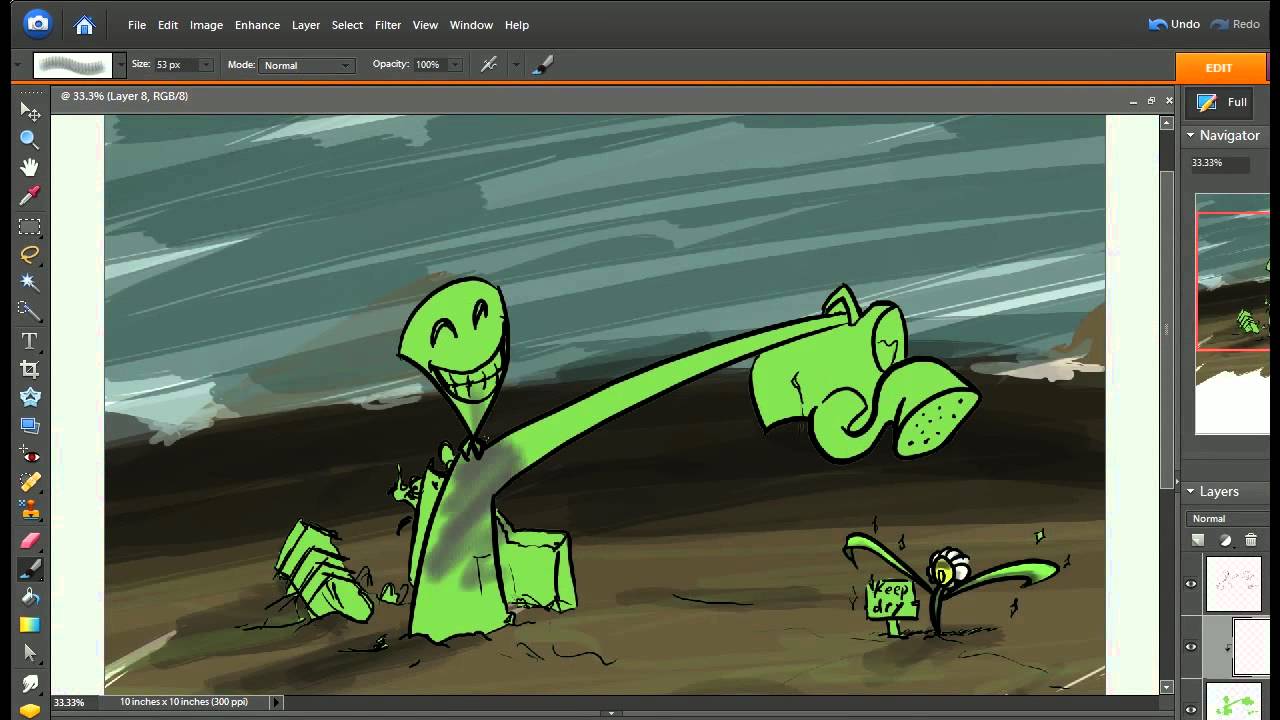
Task: Switch to the orange EDIT tab
Action: coord(1219,68)
